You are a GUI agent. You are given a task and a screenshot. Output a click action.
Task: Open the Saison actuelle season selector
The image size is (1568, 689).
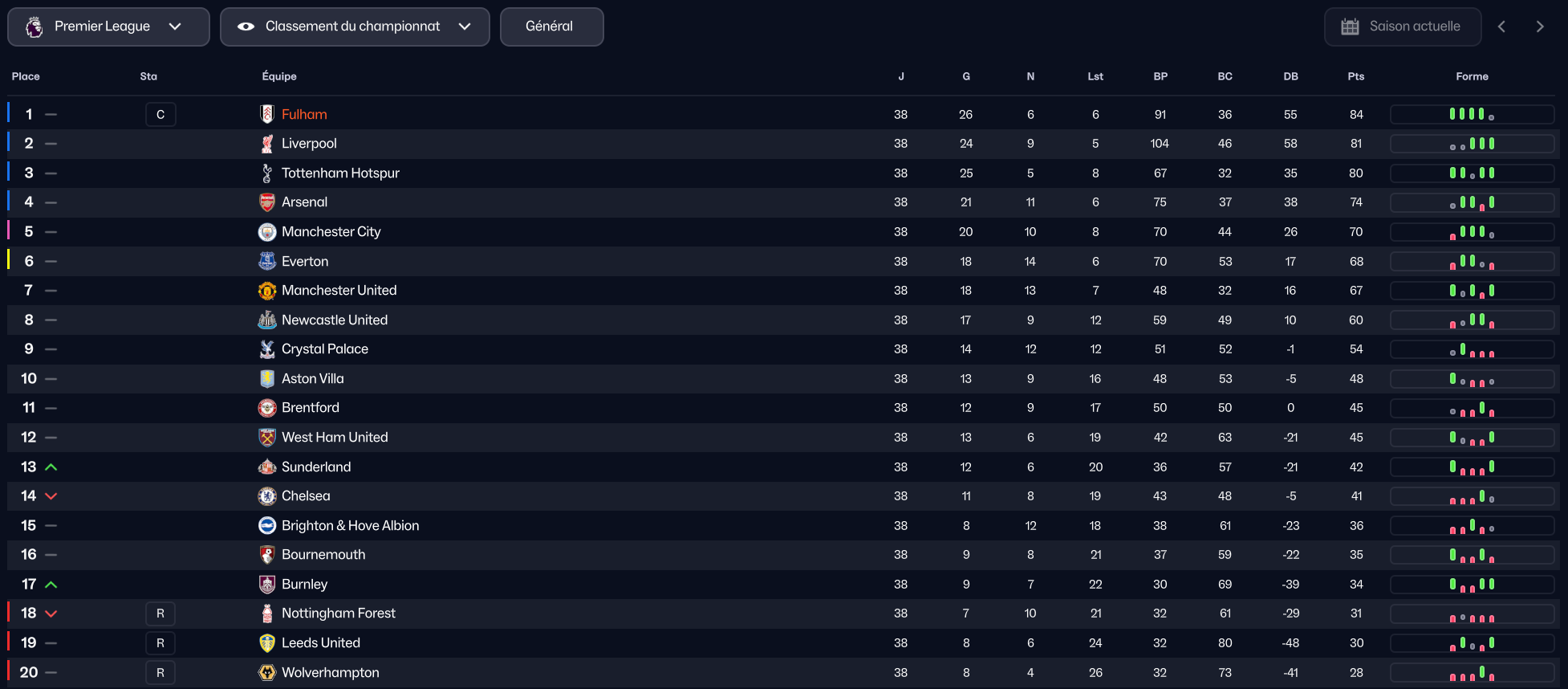tap(1403, 27)
